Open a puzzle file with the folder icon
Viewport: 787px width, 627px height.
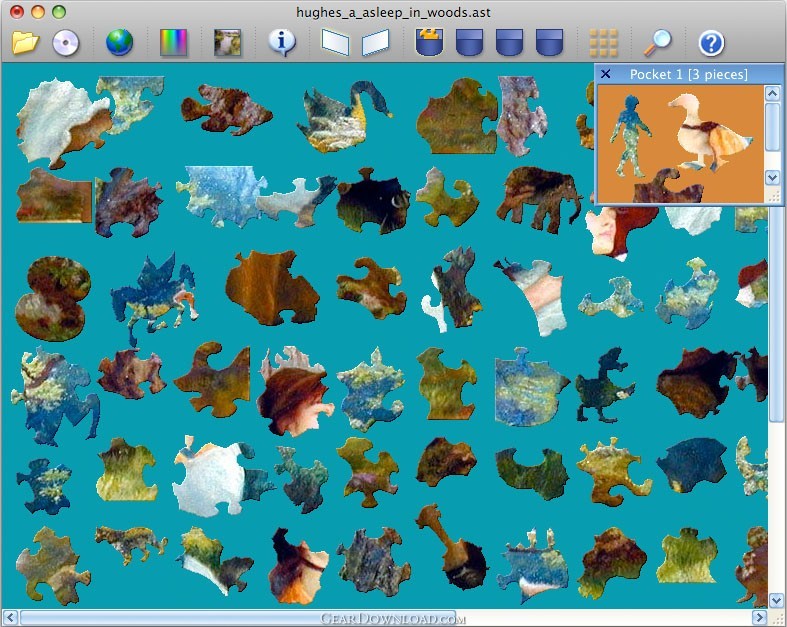click(26, 42)
